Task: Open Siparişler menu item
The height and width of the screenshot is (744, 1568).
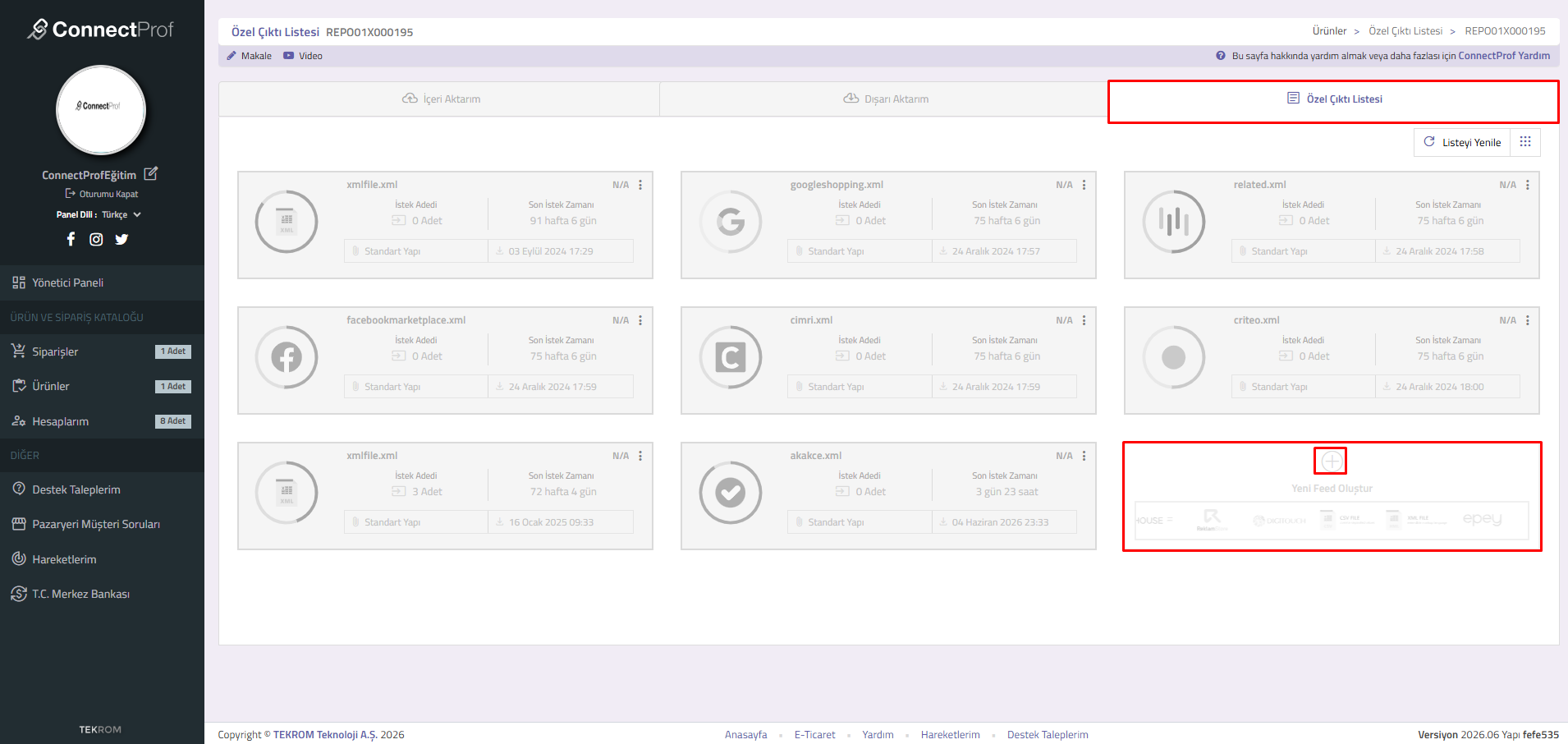Action: (x=102, y=351)
